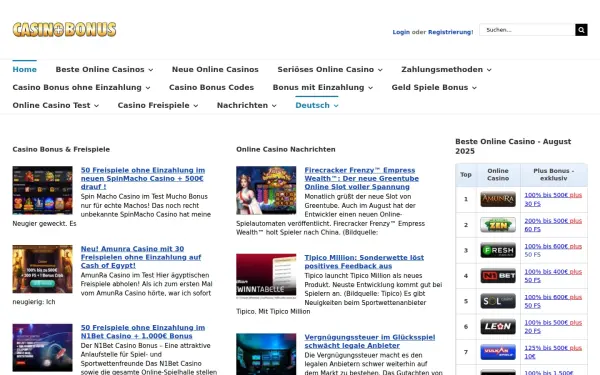Screen dimensions: 600x375
Task: Click into the Suchen search field
Action: 527,30
